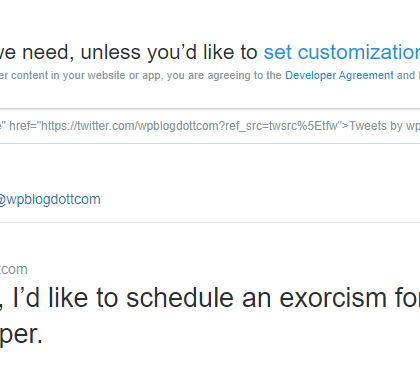The image size is (420, 379).
Task: Select the gray author handle above the tweet
Action: (x=14, y=269)
